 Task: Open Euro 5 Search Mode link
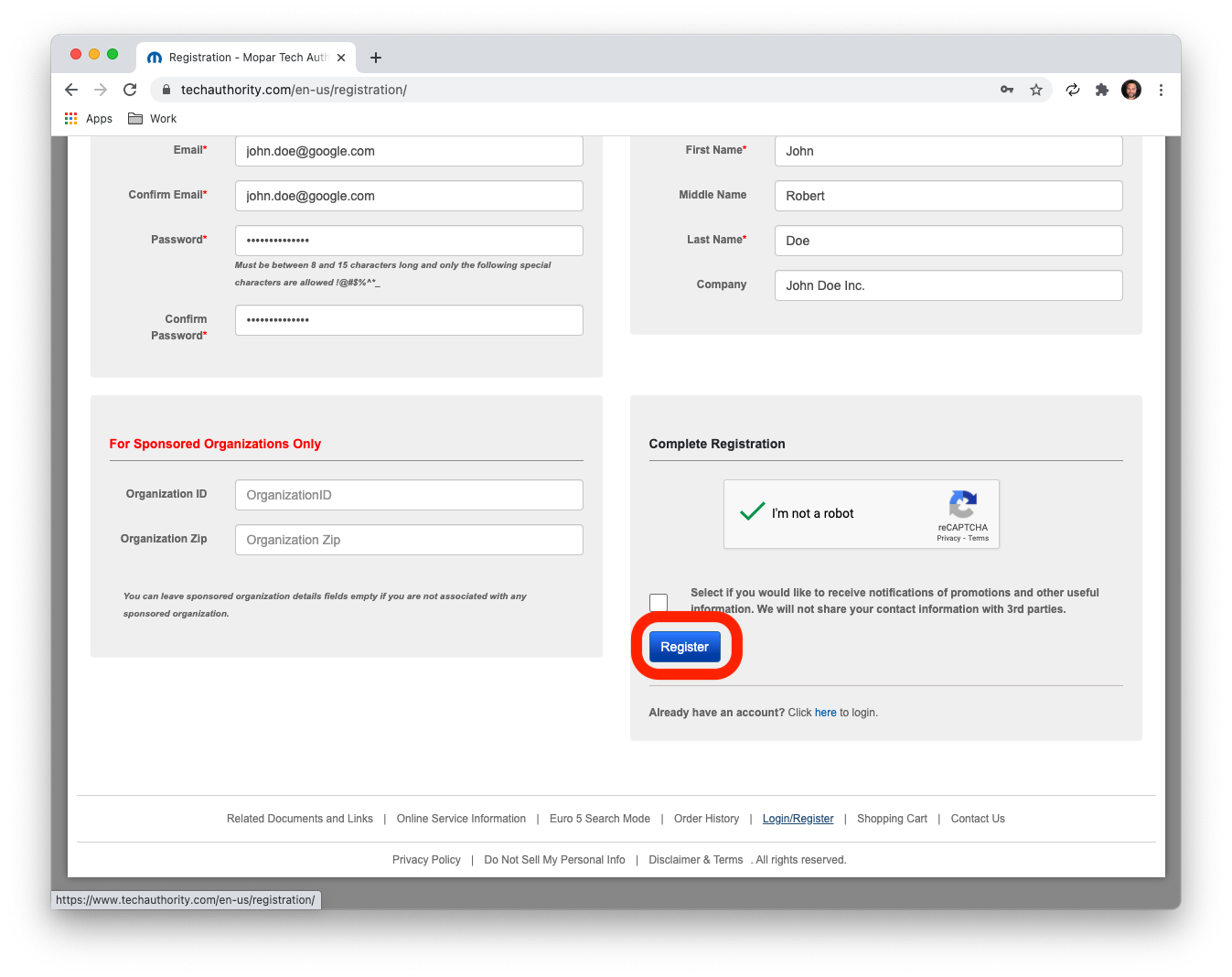(600, 819)
